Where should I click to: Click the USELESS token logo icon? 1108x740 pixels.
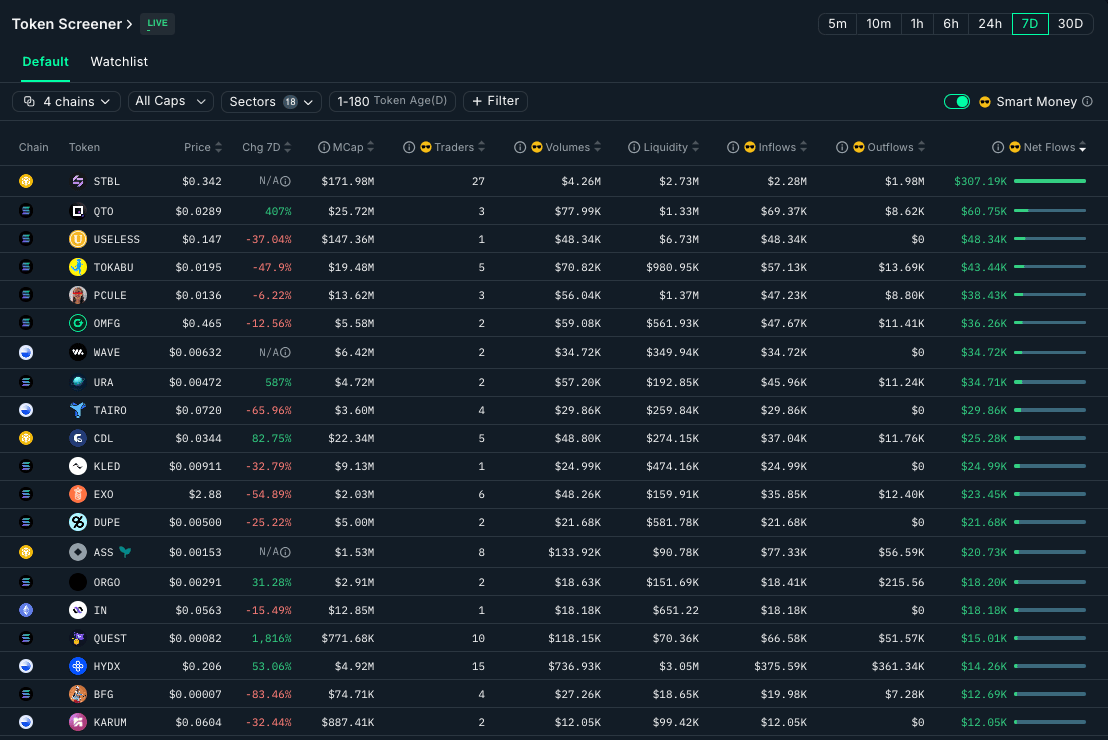[78, 239]
